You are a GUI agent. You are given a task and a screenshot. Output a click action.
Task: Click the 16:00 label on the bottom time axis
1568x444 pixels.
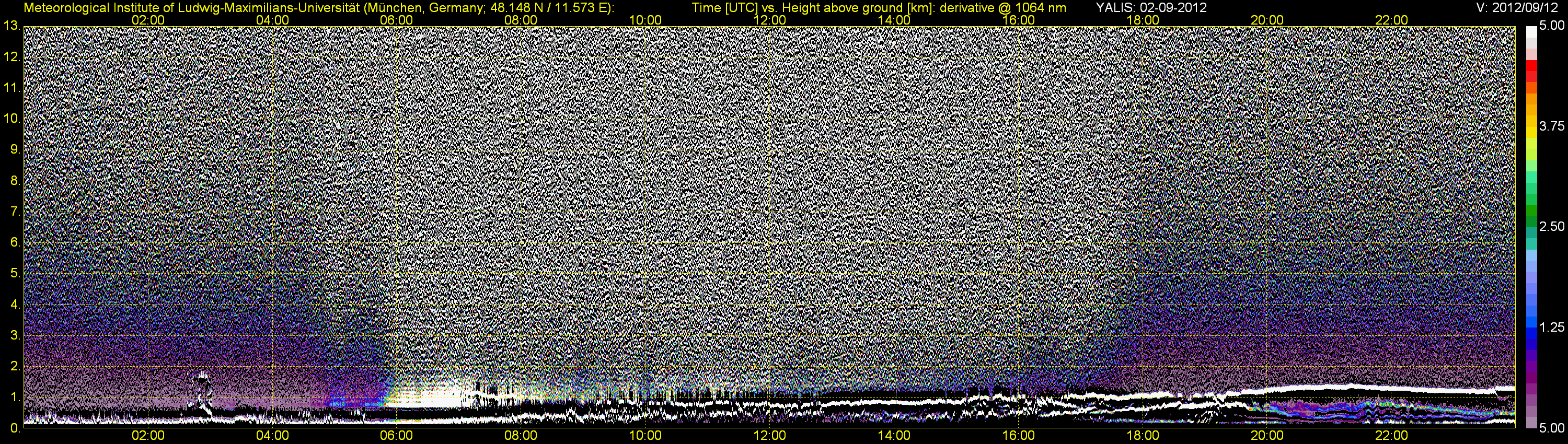point(1018,436)
